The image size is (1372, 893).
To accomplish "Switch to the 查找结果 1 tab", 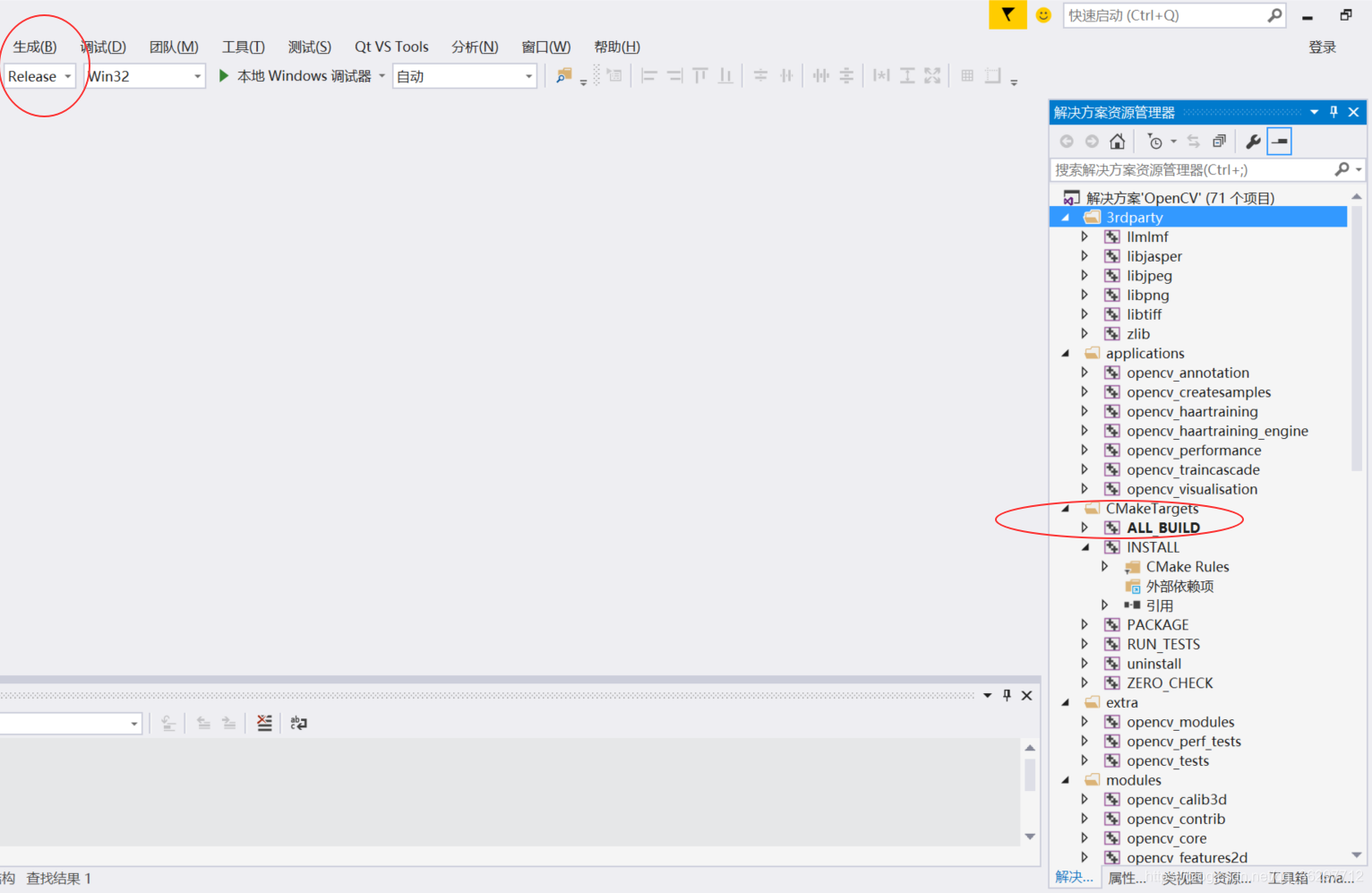I will pos(59,879).
